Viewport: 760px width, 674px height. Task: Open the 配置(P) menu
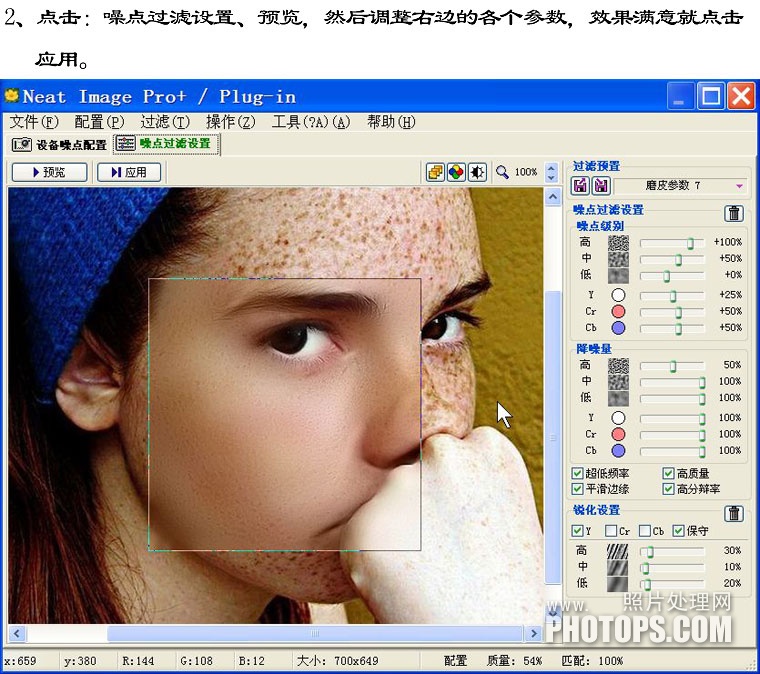tap(99, 122)
